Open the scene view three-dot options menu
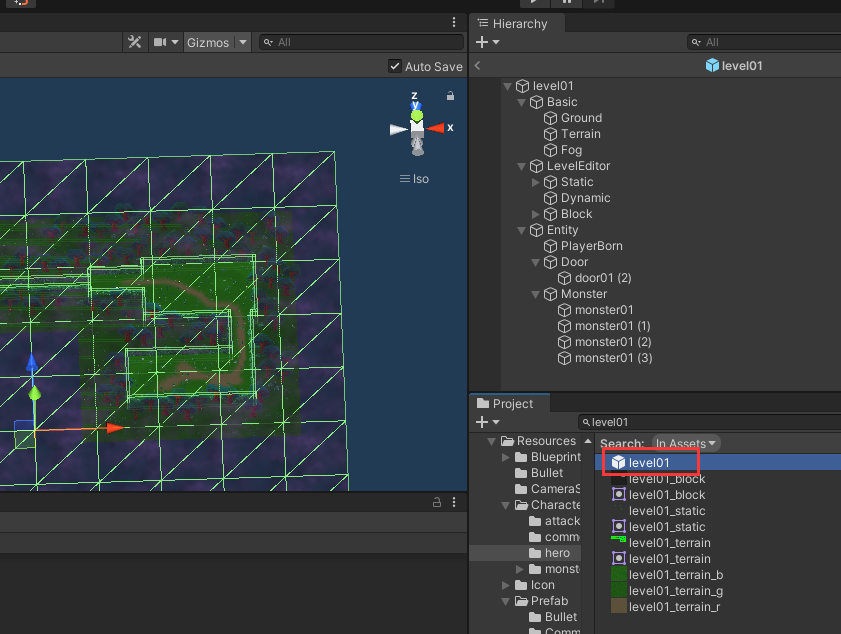Screen dimensions: 841x634 coord(454,22)
